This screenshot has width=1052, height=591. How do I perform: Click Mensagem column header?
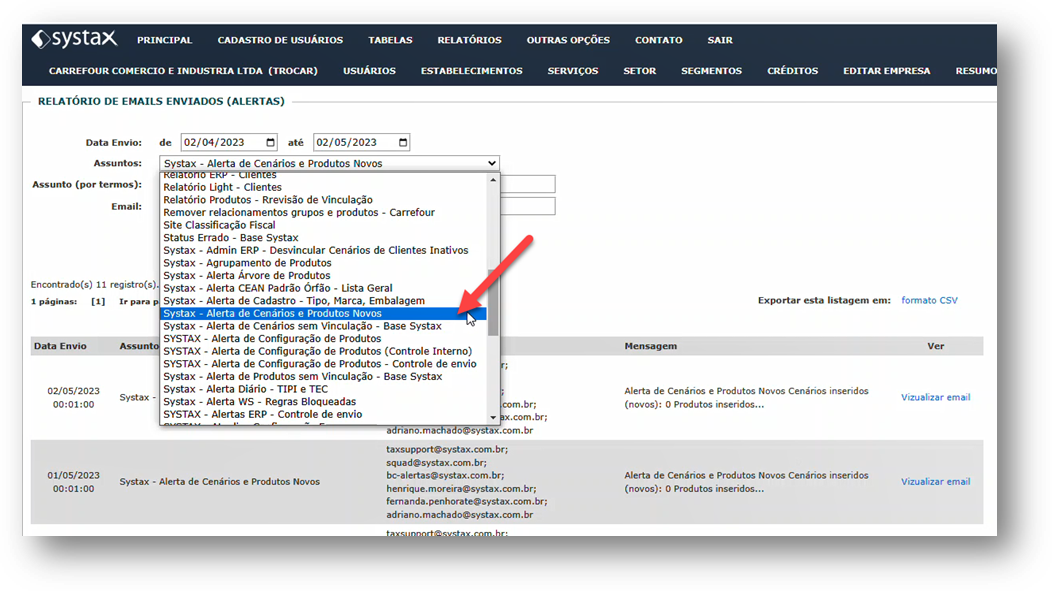[x=650, y=346]
